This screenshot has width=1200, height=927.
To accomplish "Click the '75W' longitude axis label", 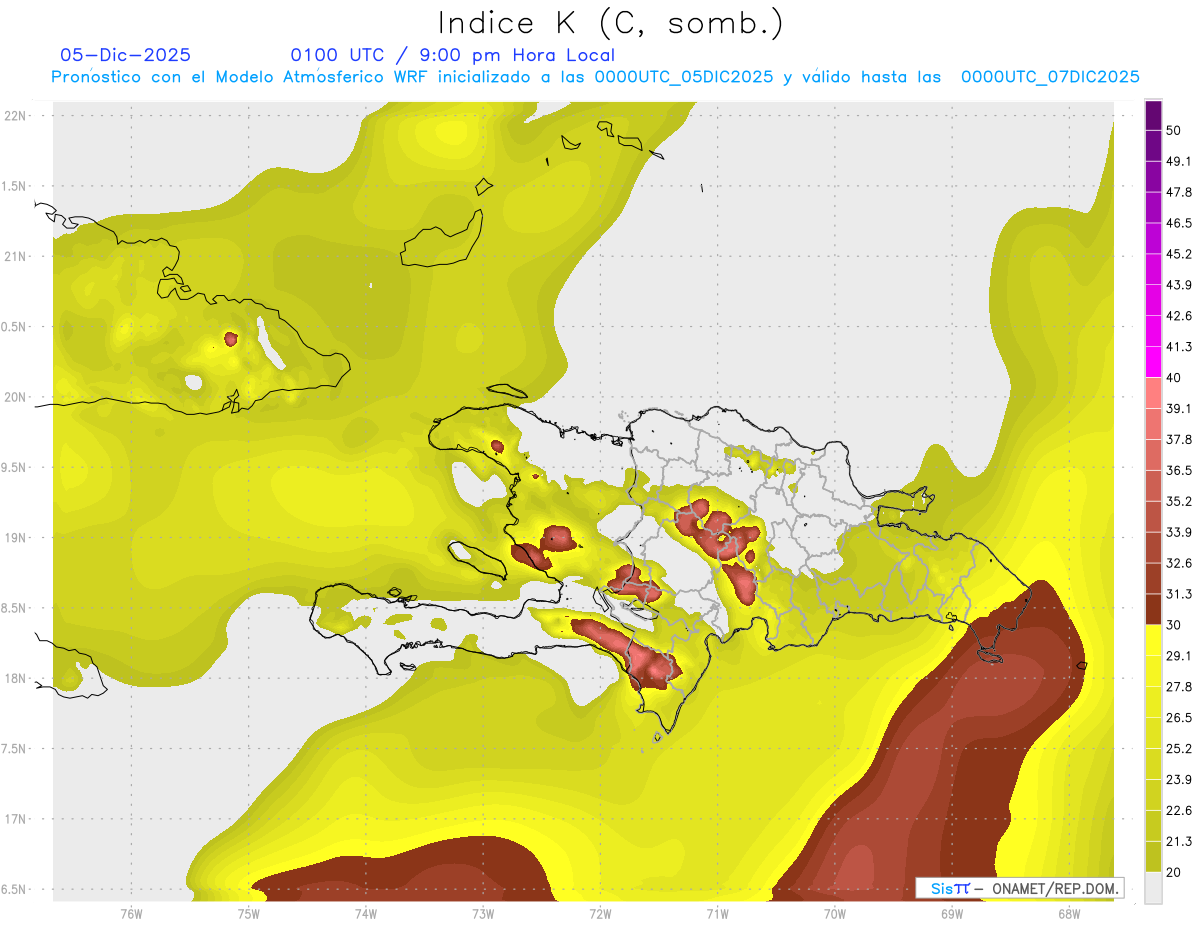I will point(248,914).
